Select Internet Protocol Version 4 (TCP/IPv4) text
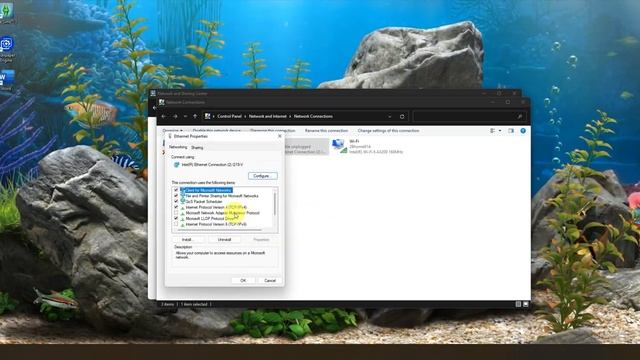Viewport: 640px width, 360px height. click(216, 207)
